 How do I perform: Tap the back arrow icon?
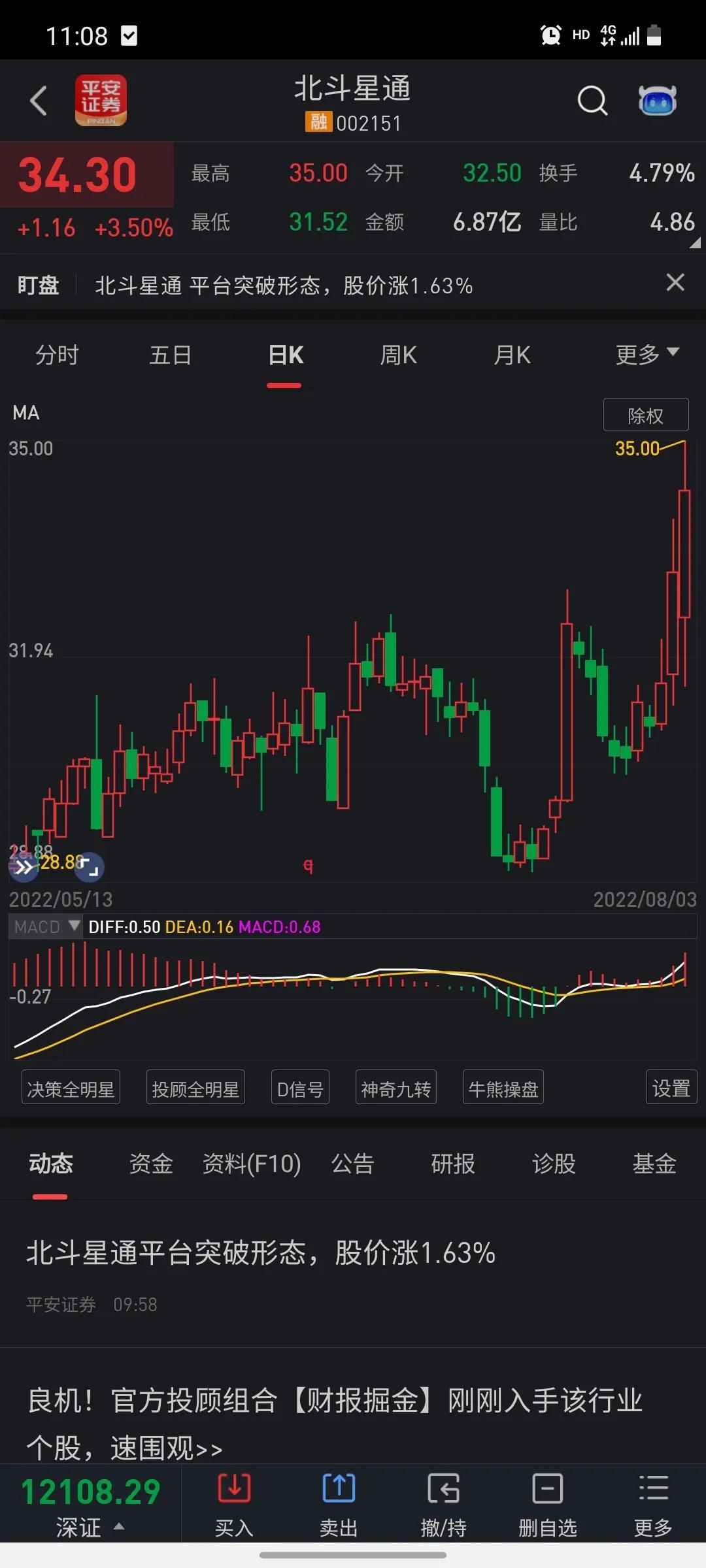pyautogui.click(x=39, y=101)
